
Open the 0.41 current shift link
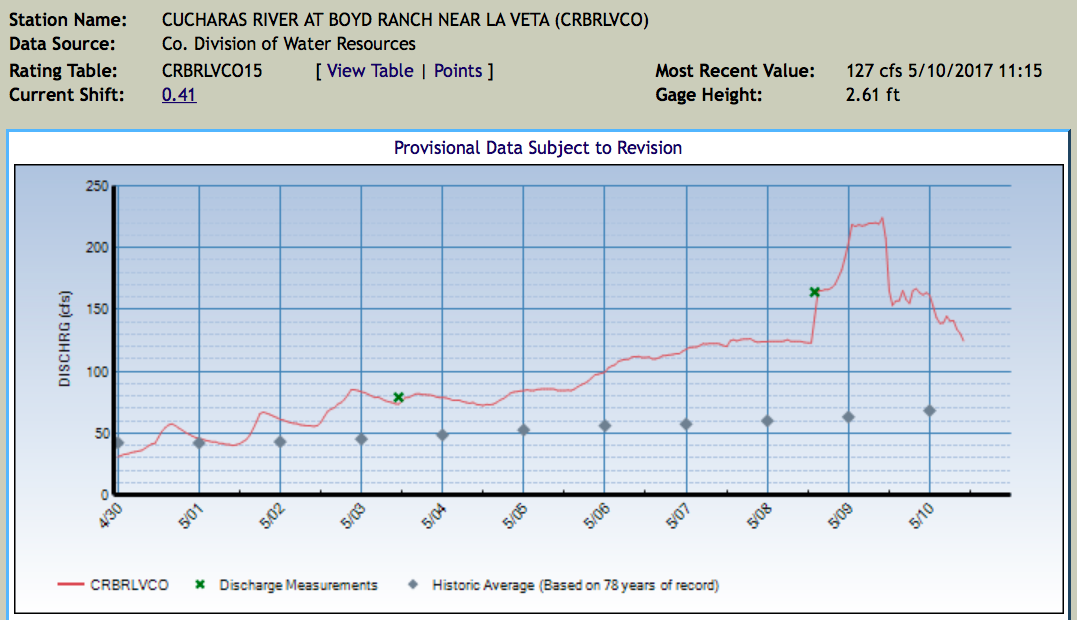pyautogui.click(x=179, y=96)
